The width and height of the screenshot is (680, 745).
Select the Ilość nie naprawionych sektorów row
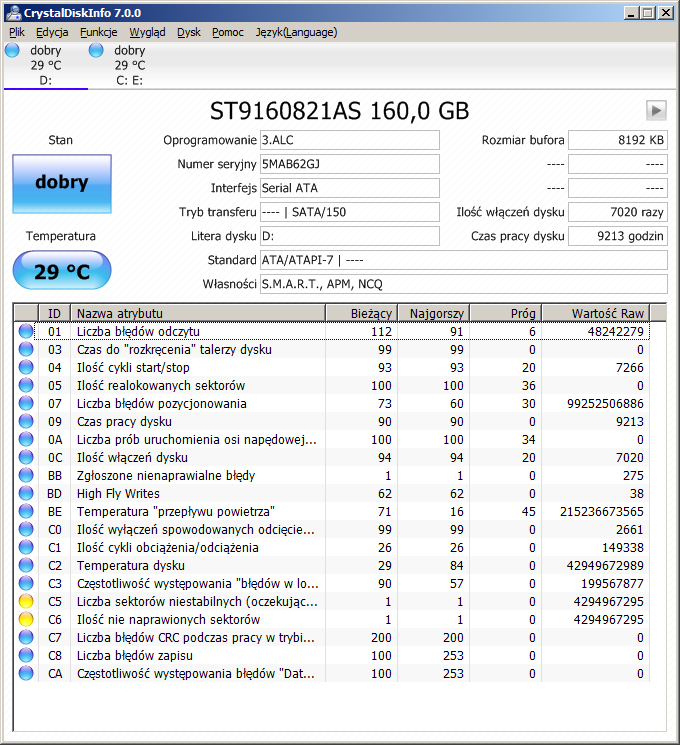coord(332,620)
